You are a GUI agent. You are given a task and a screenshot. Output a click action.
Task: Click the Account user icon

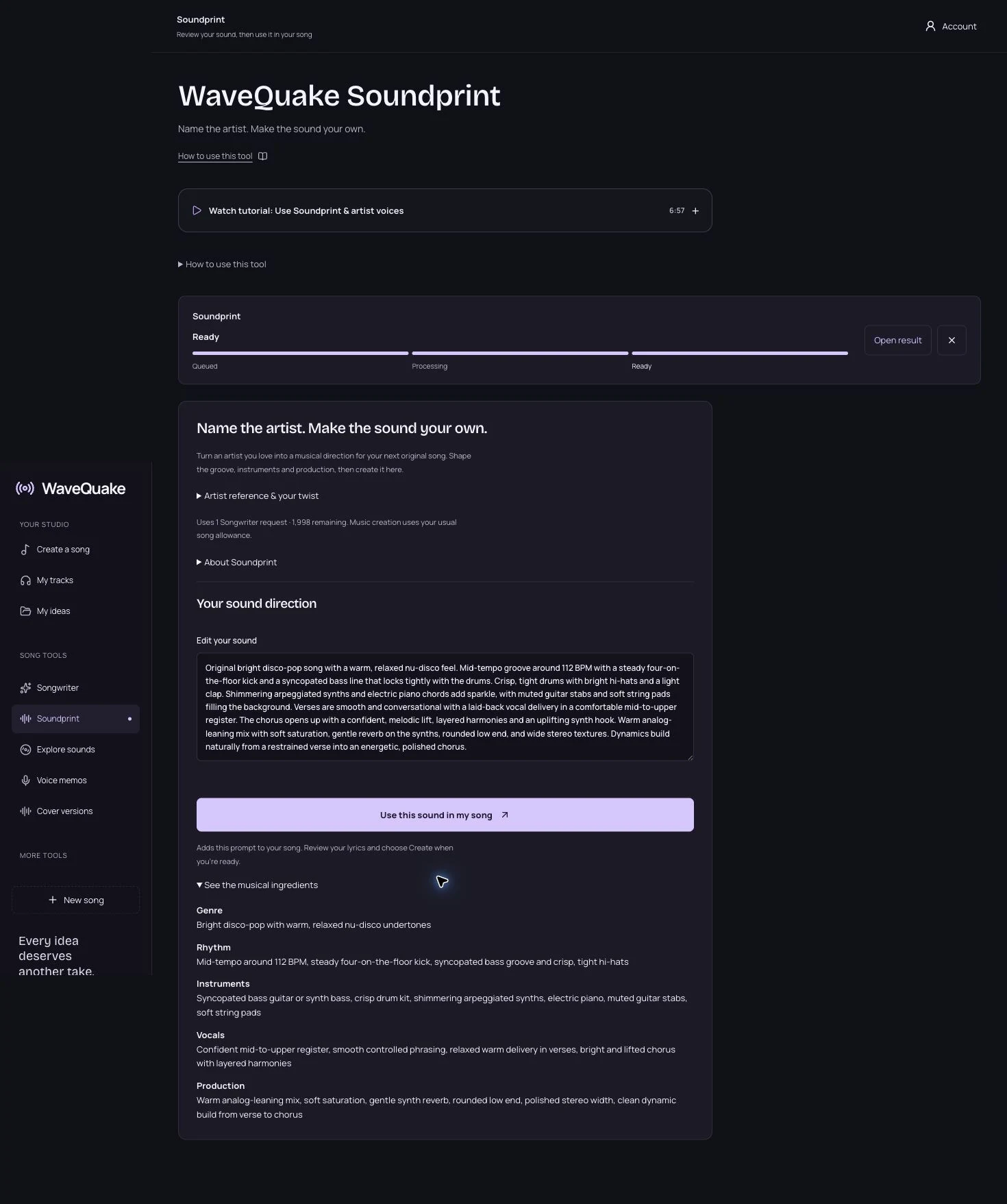(x=930, y=26)
